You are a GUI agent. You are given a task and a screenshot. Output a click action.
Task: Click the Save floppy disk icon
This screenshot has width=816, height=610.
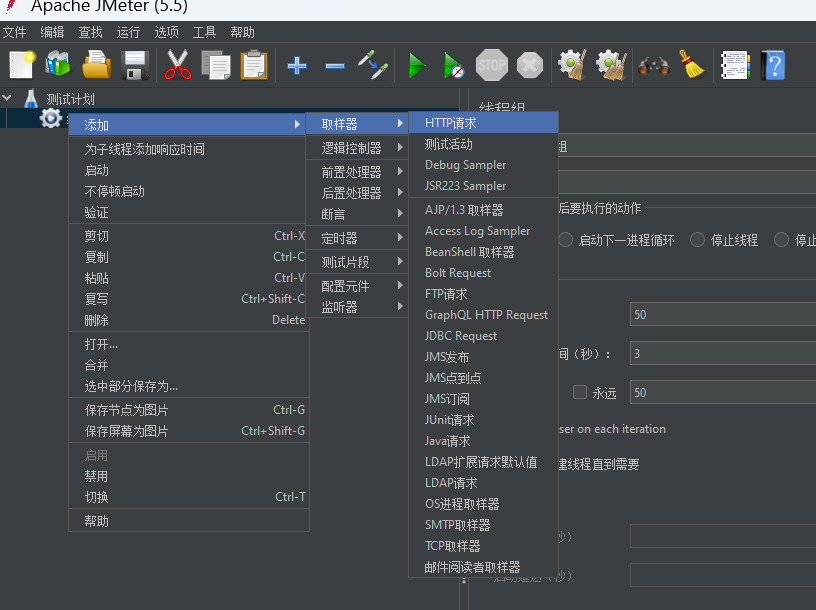(x=135, y=66)
